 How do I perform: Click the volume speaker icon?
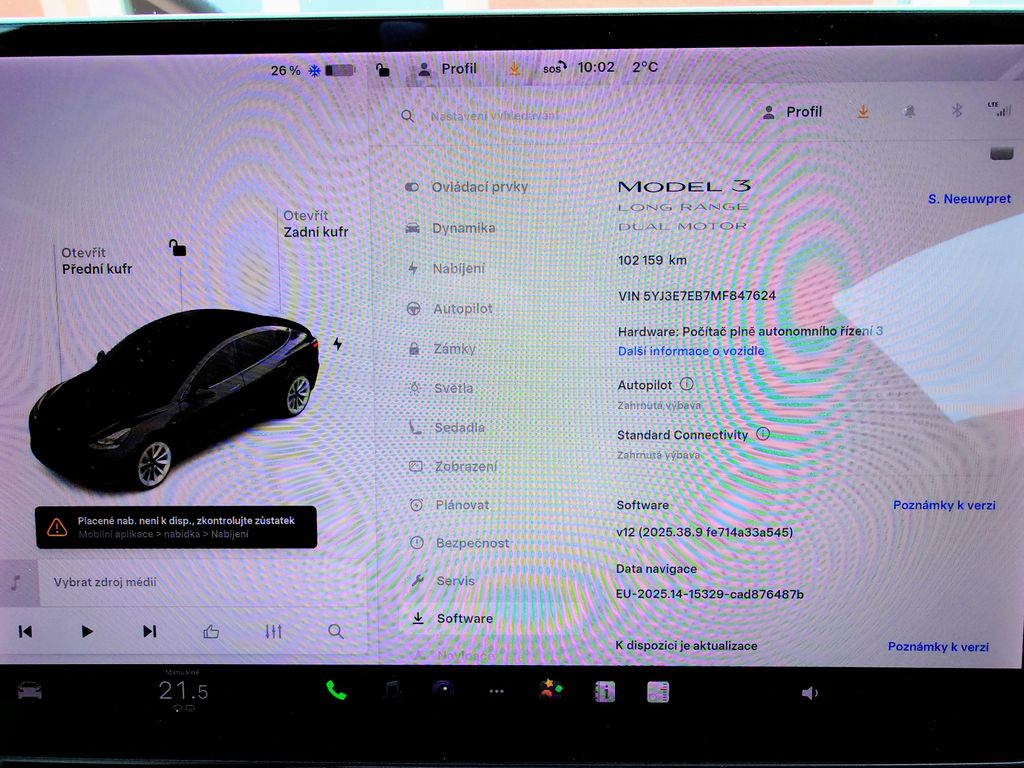pyautogui.click(x=809, y=693)
